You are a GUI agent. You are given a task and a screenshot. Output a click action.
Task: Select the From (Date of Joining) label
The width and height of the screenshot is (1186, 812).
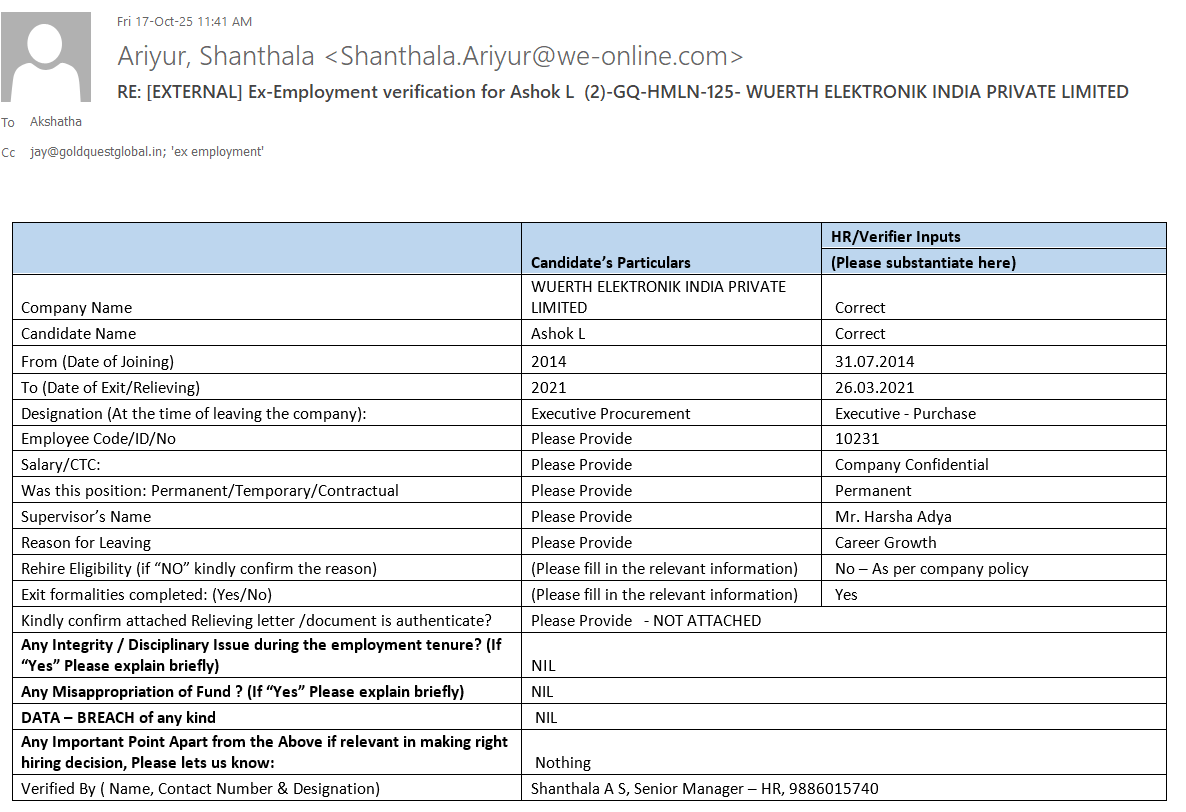98,361
